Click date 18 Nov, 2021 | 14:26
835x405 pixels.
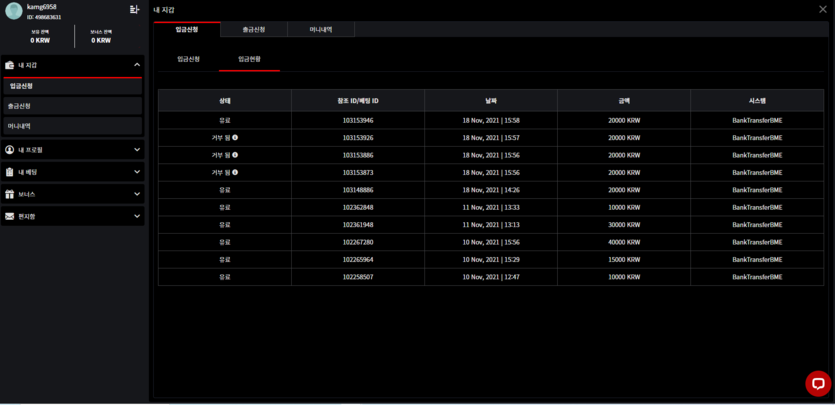click(x=491, y=190)
